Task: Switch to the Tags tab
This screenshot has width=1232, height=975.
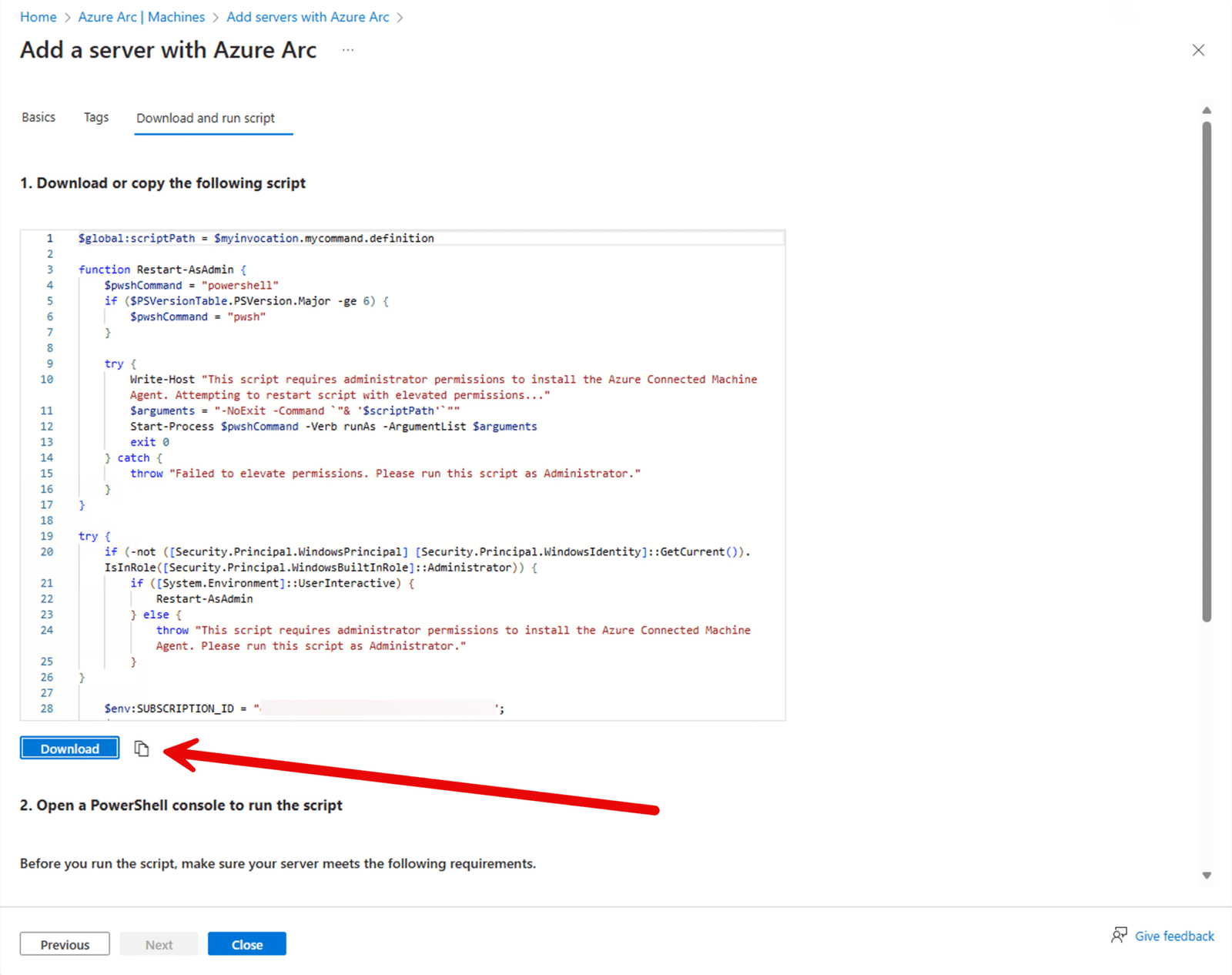Action: pos(95,117)
